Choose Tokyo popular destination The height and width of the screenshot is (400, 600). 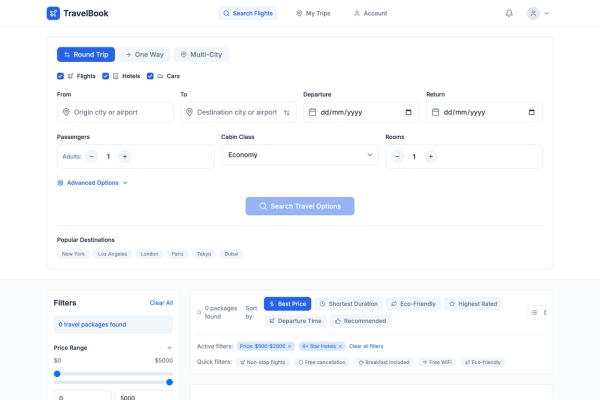click(x=204, y=254)
